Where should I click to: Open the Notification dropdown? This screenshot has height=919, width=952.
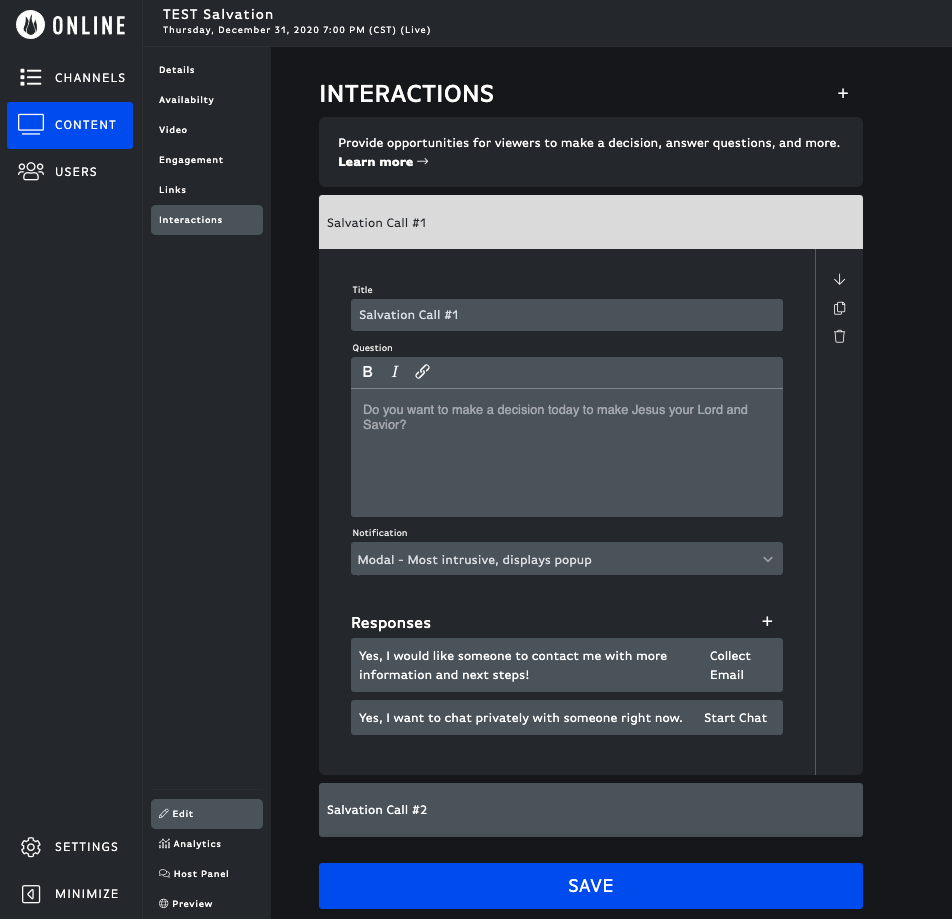coord(566,559)
